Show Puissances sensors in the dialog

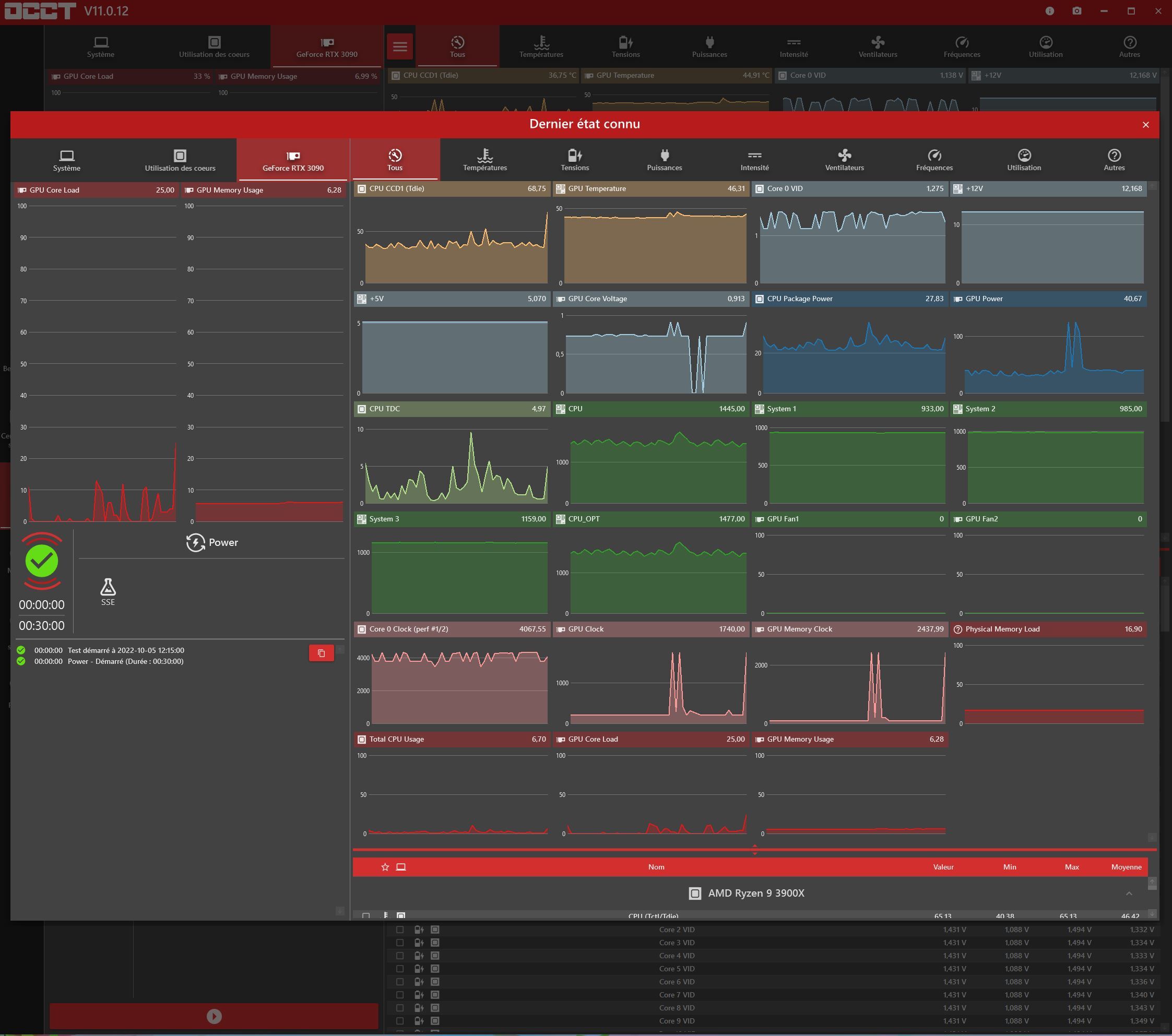pos(665,160)
